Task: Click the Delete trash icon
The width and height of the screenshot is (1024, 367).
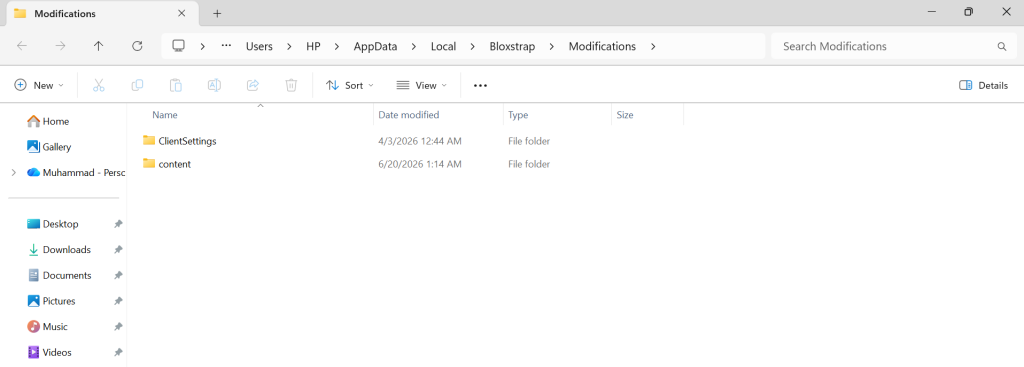Action: (291, 86)
